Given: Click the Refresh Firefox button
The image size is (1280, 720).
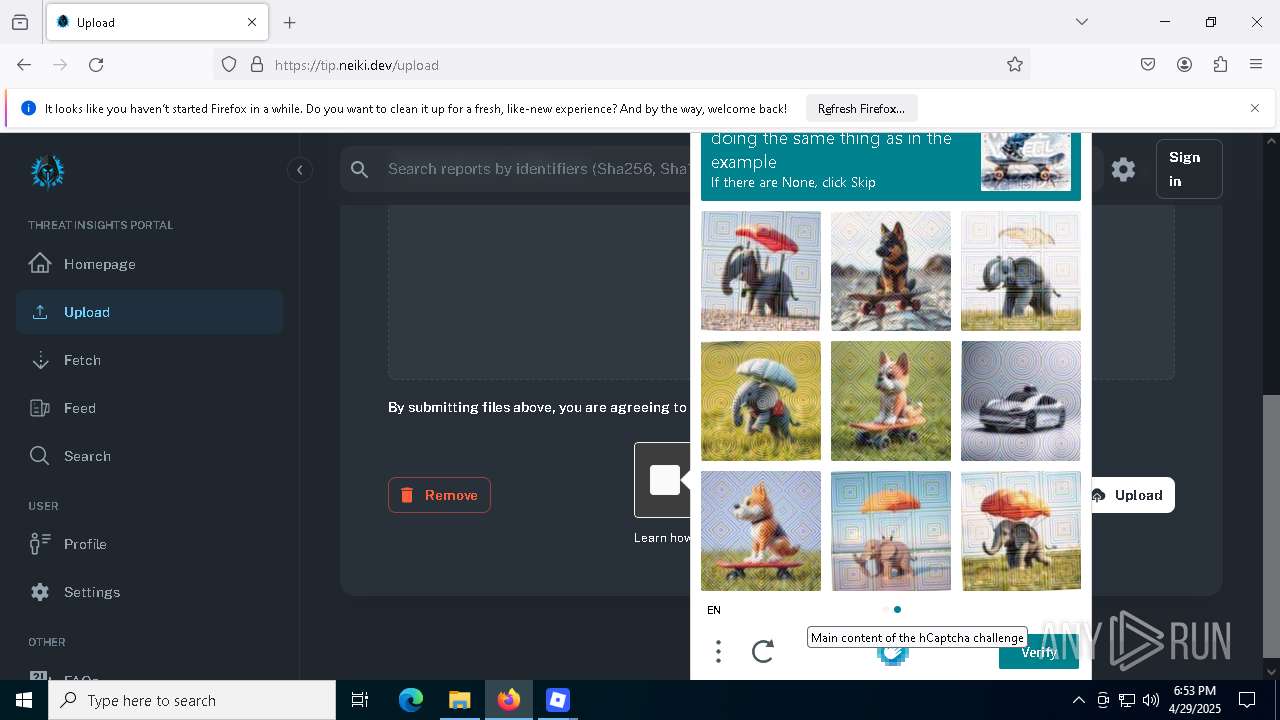Looking at the screenshot, I should (x=861, y=108).
